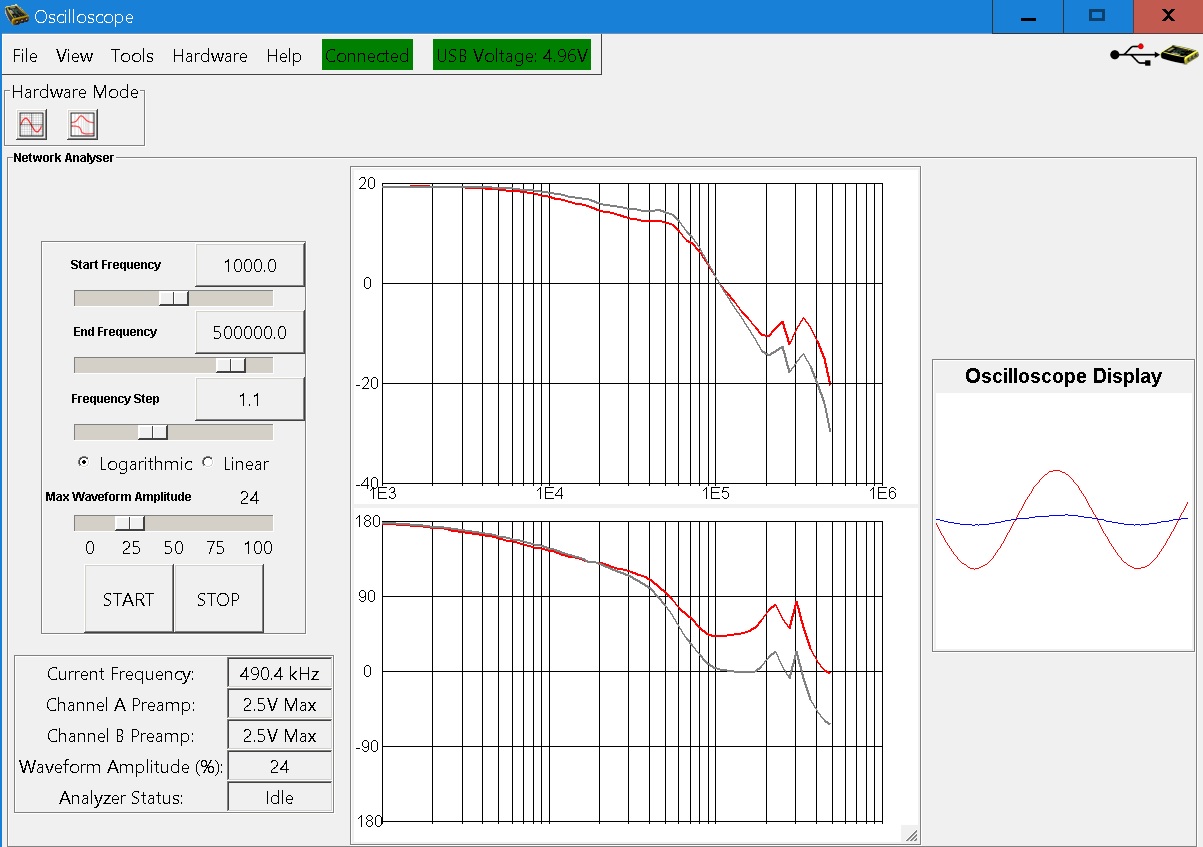Screen dimensions: 1203x847
Task: Click the End Frequency slider handle
Action: [x=231, y=365]
